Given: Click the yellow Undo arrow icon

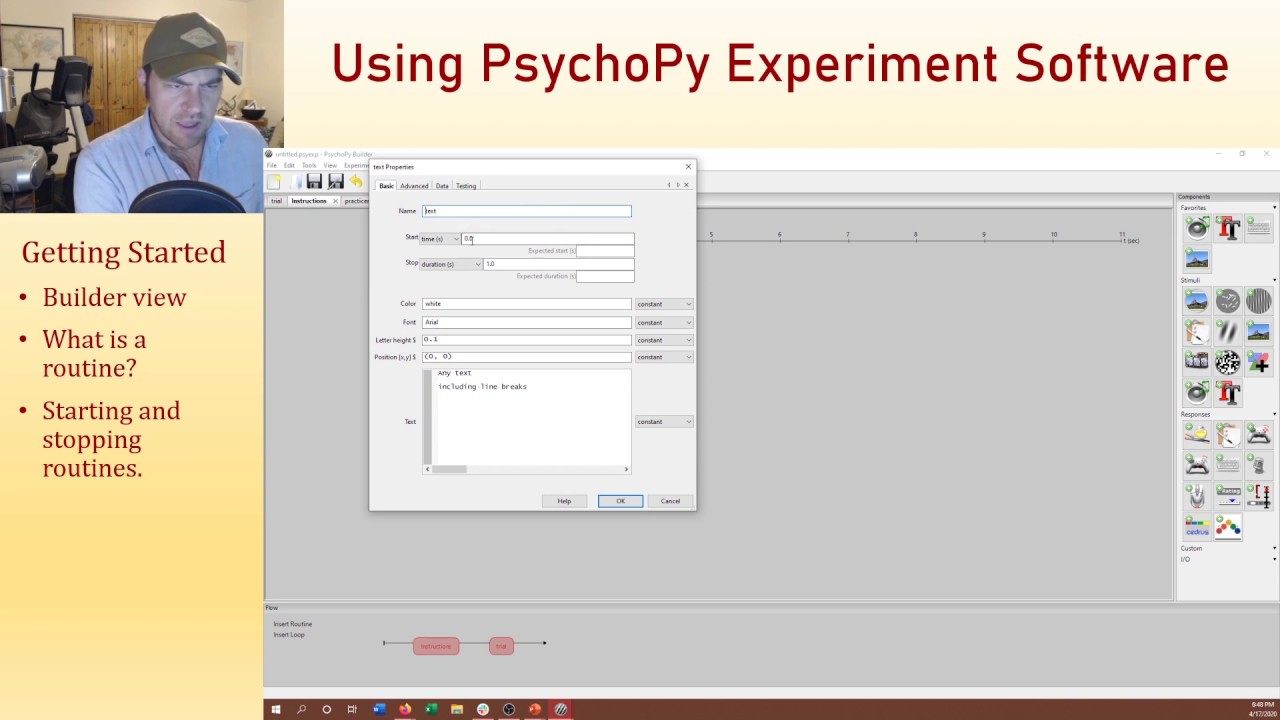Looking at the screenshot, I should pos(356,181).
